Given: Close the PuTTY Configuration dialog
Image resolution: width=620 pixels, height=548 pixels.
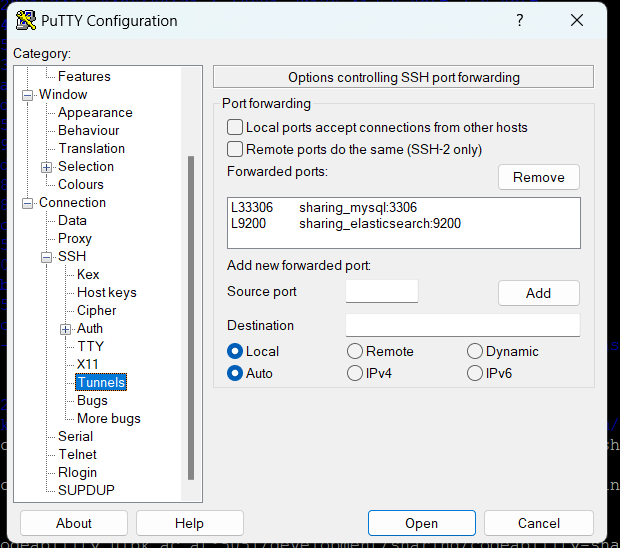Looking at the screenshot, I should [x=577, y=20].
